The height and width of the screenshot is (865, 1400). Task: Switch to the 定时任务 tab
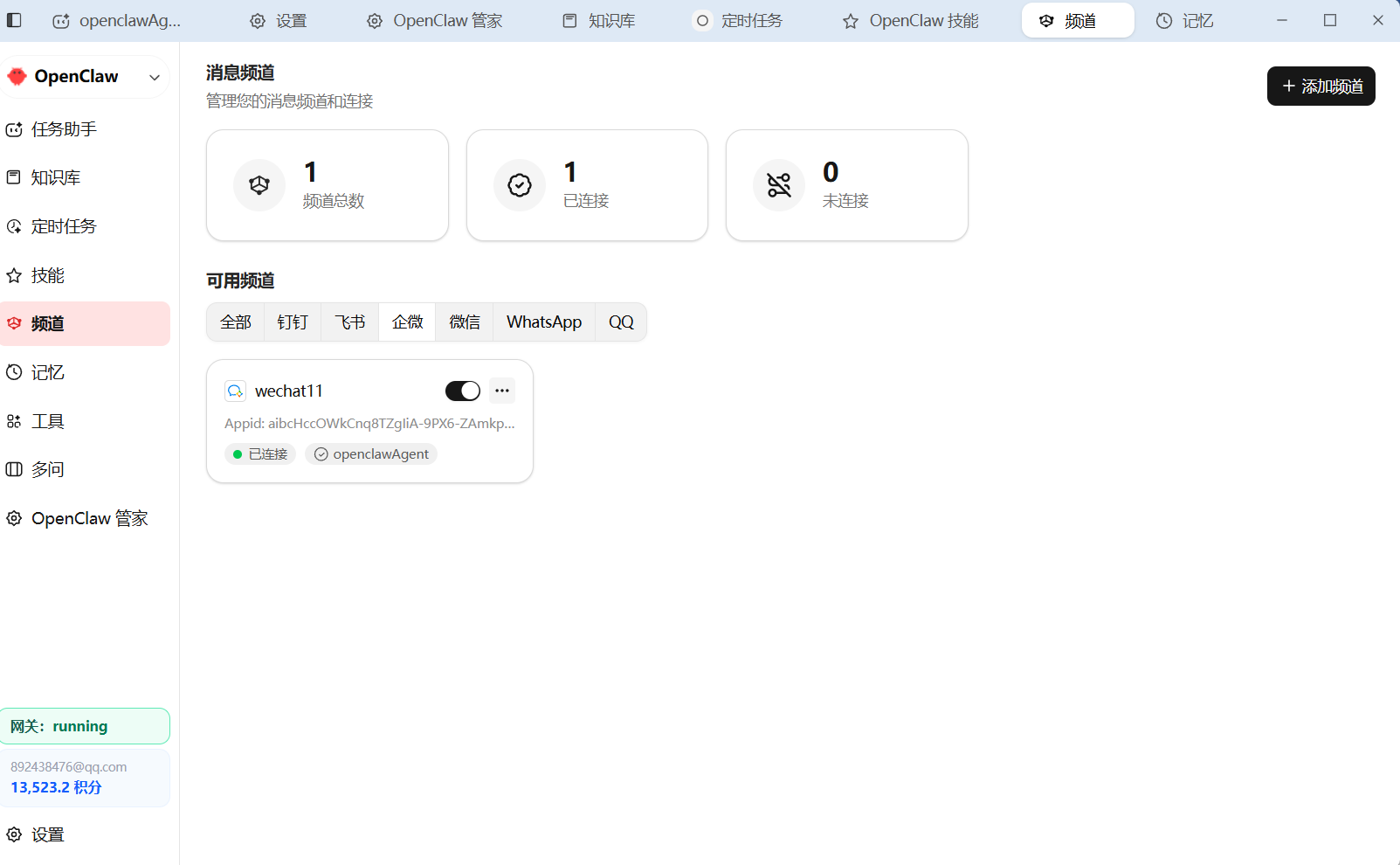739,21
